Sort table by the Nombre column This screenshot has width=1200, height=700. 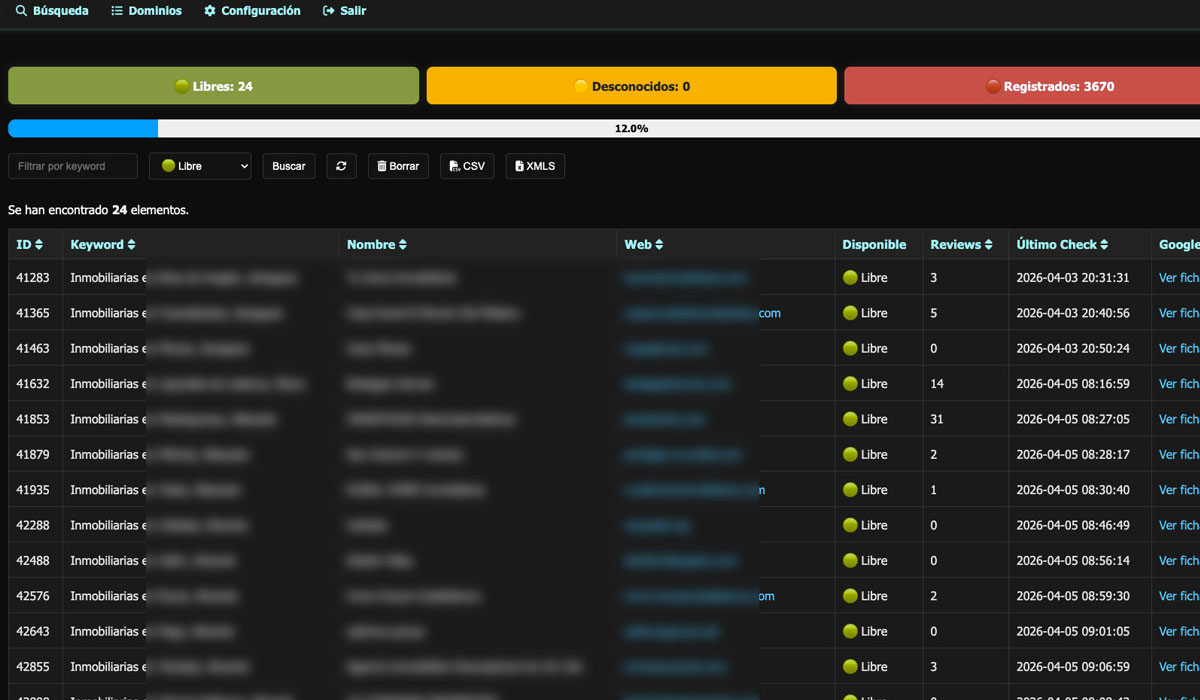pyautogui.click(x=377, y=244)
